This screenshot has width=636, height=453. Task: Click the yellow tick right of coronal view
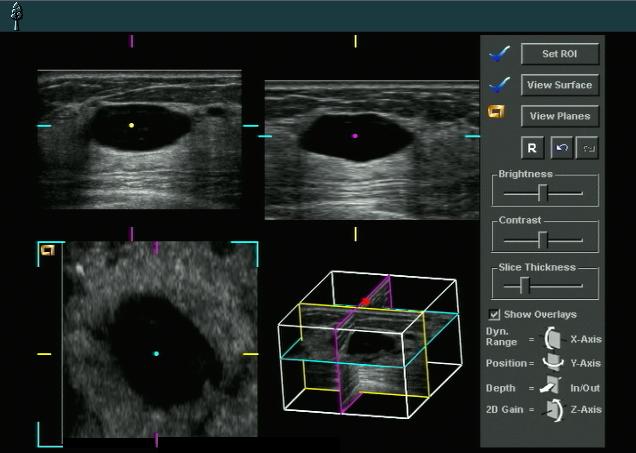point(250,354)
